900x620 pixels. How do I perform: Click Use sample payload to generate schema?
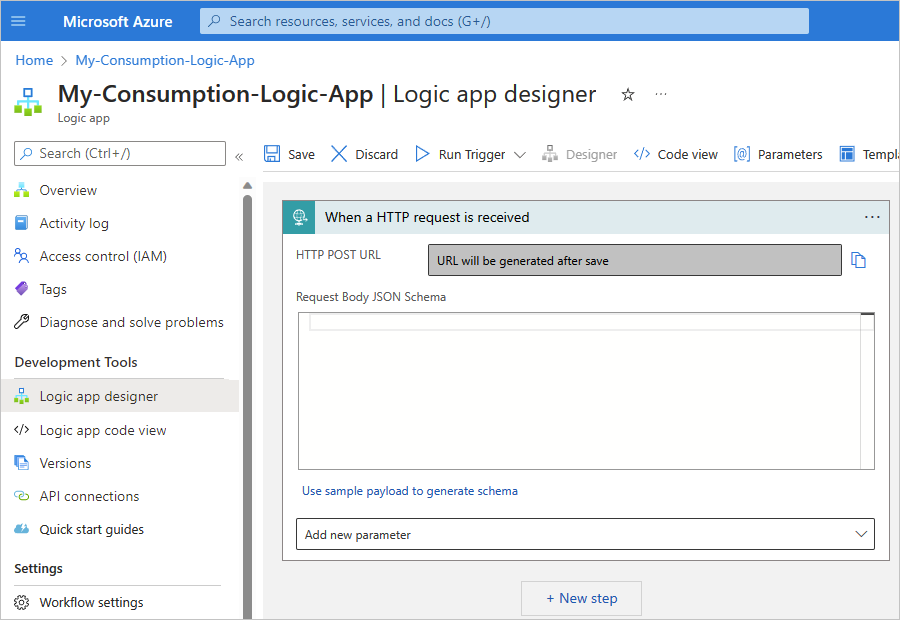tap(410, 491)
